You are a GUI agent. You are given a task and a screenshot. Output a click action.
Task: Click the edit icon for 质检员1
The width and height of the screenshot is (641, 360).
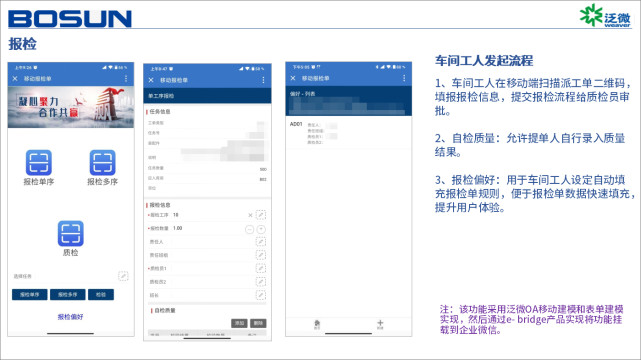tap(261, 268)
